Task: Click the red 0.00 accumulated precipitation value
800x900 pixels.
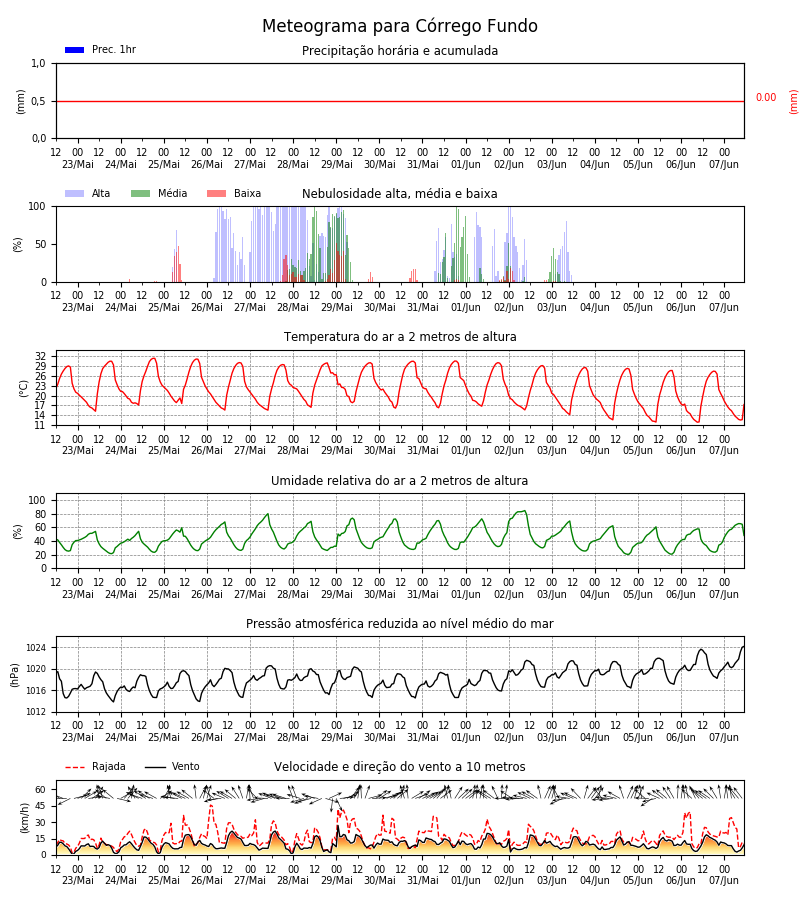Action: [766, 98]
